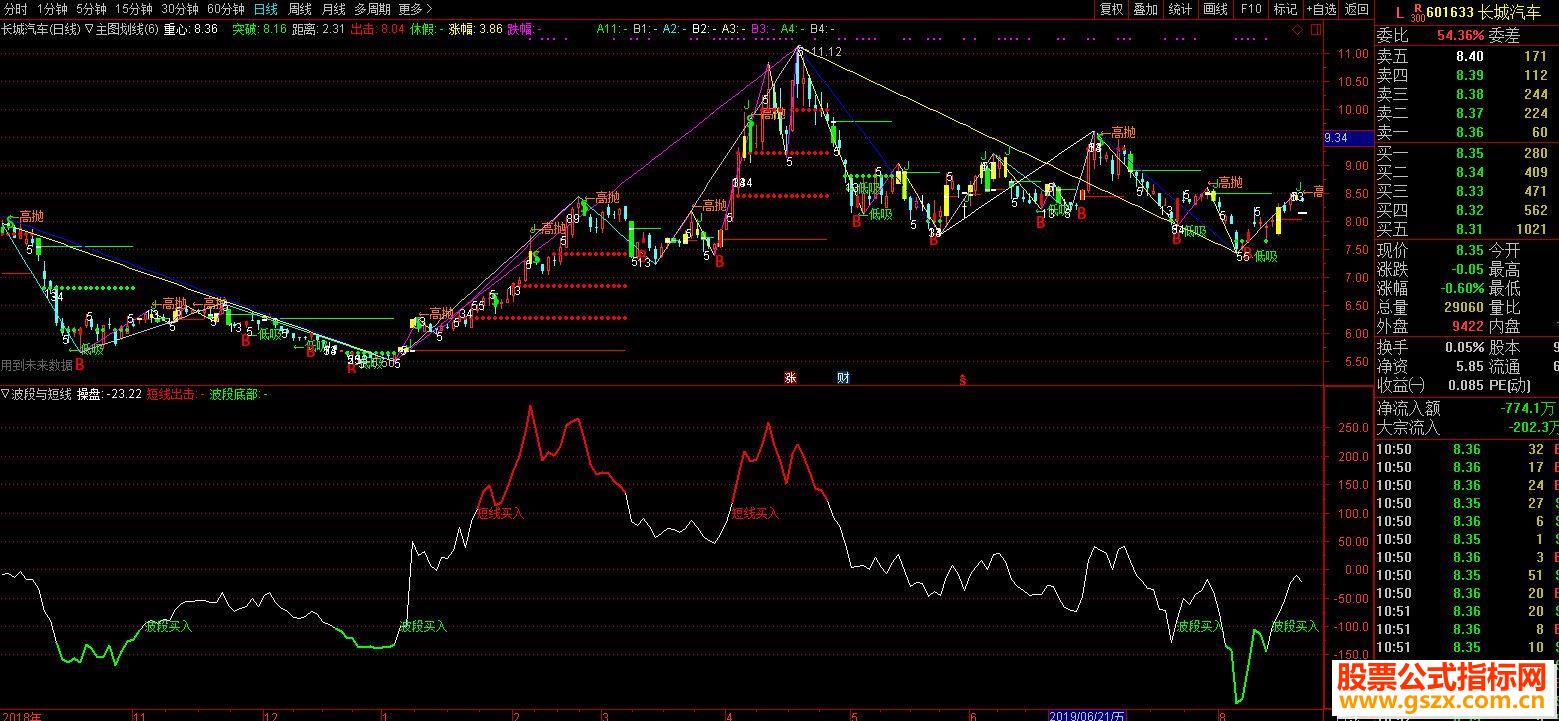
Task: Click the 卖三 price 8.38 row
Action: click(x=1467, y=94)
